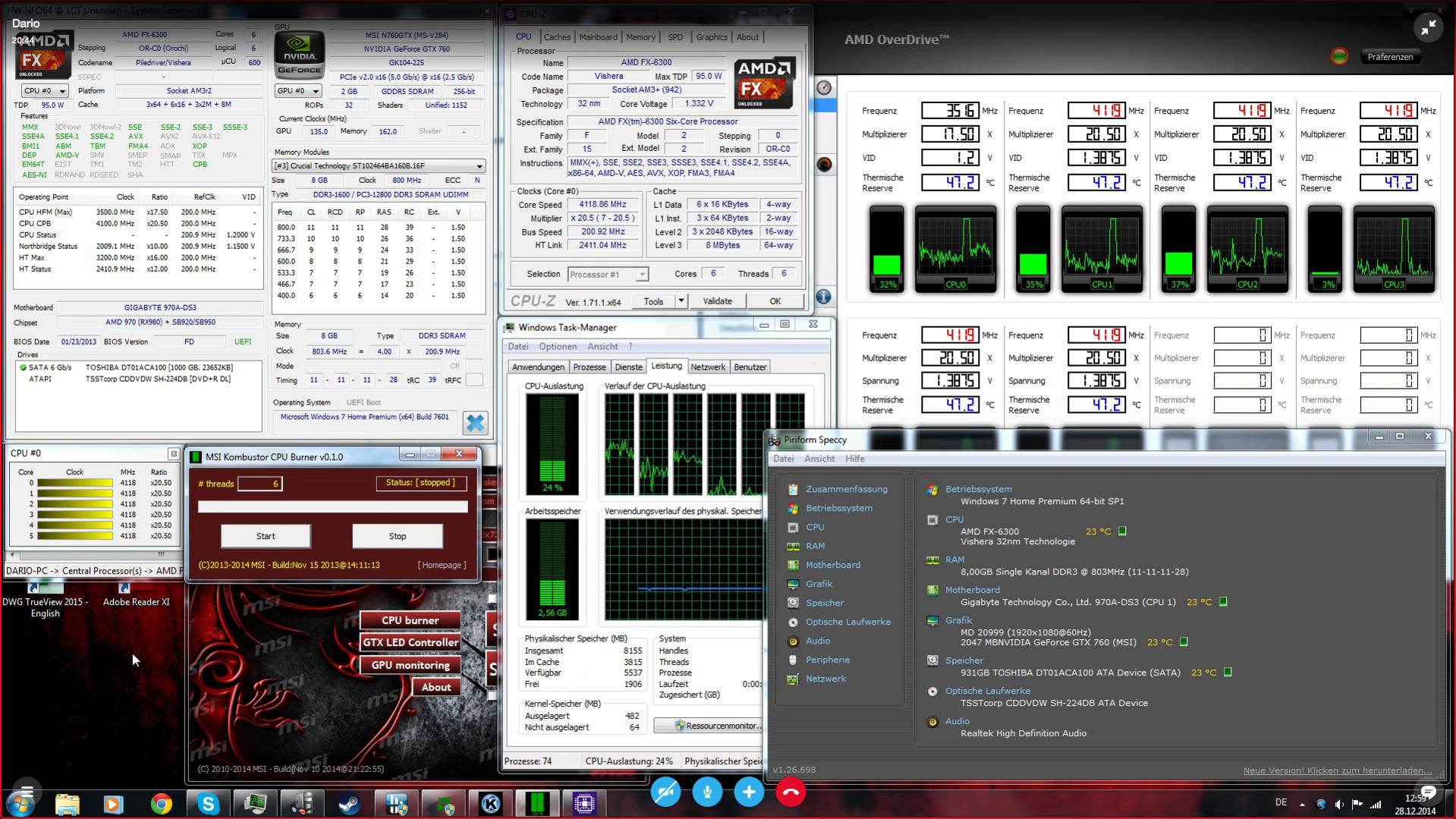Open the gauge icon in AMD OverDrive's side strip
This screenshot has height=819, width=1456.
coord(824,87)
